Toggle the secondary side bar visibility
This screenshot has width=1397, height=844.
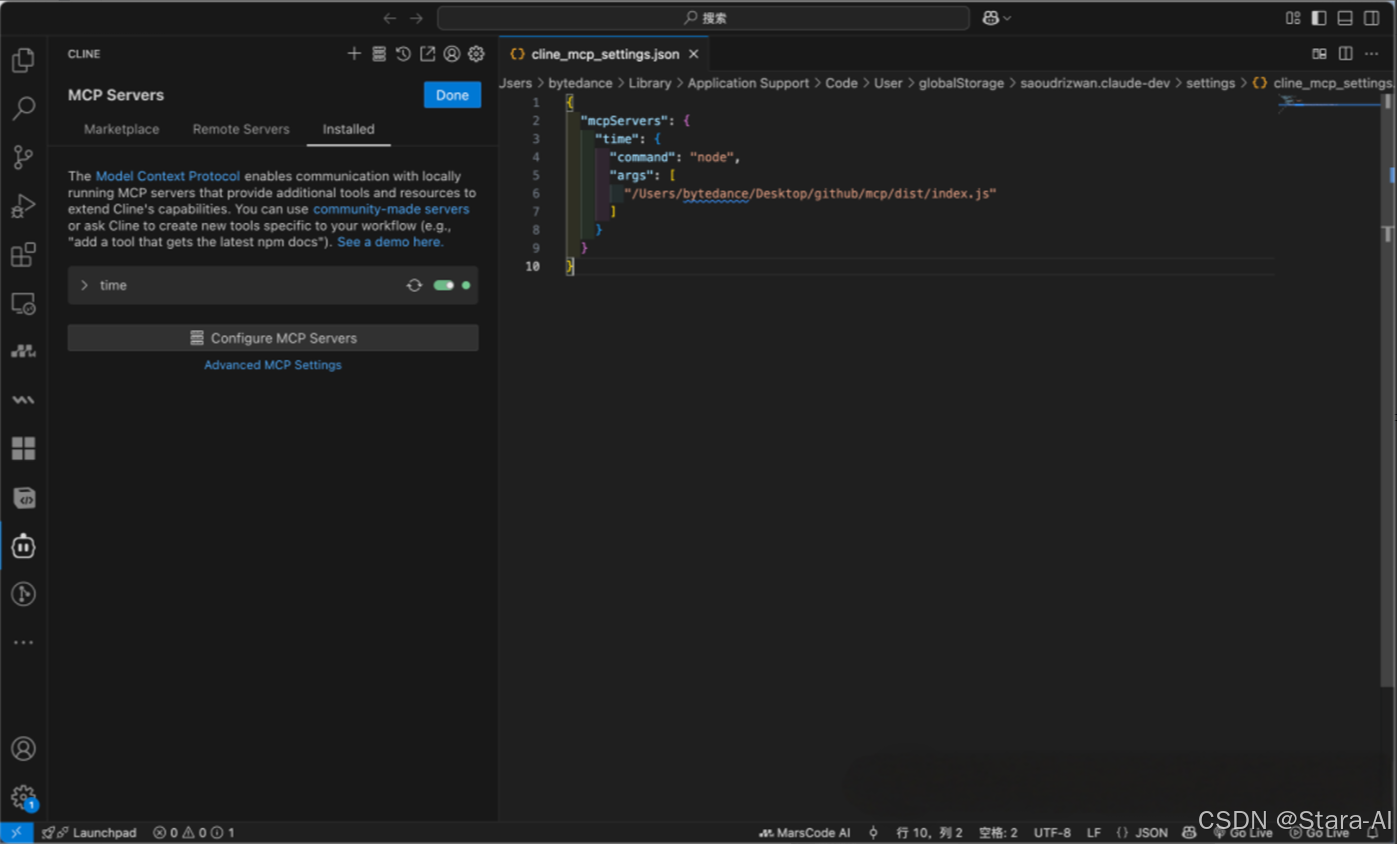point(1371,18)
